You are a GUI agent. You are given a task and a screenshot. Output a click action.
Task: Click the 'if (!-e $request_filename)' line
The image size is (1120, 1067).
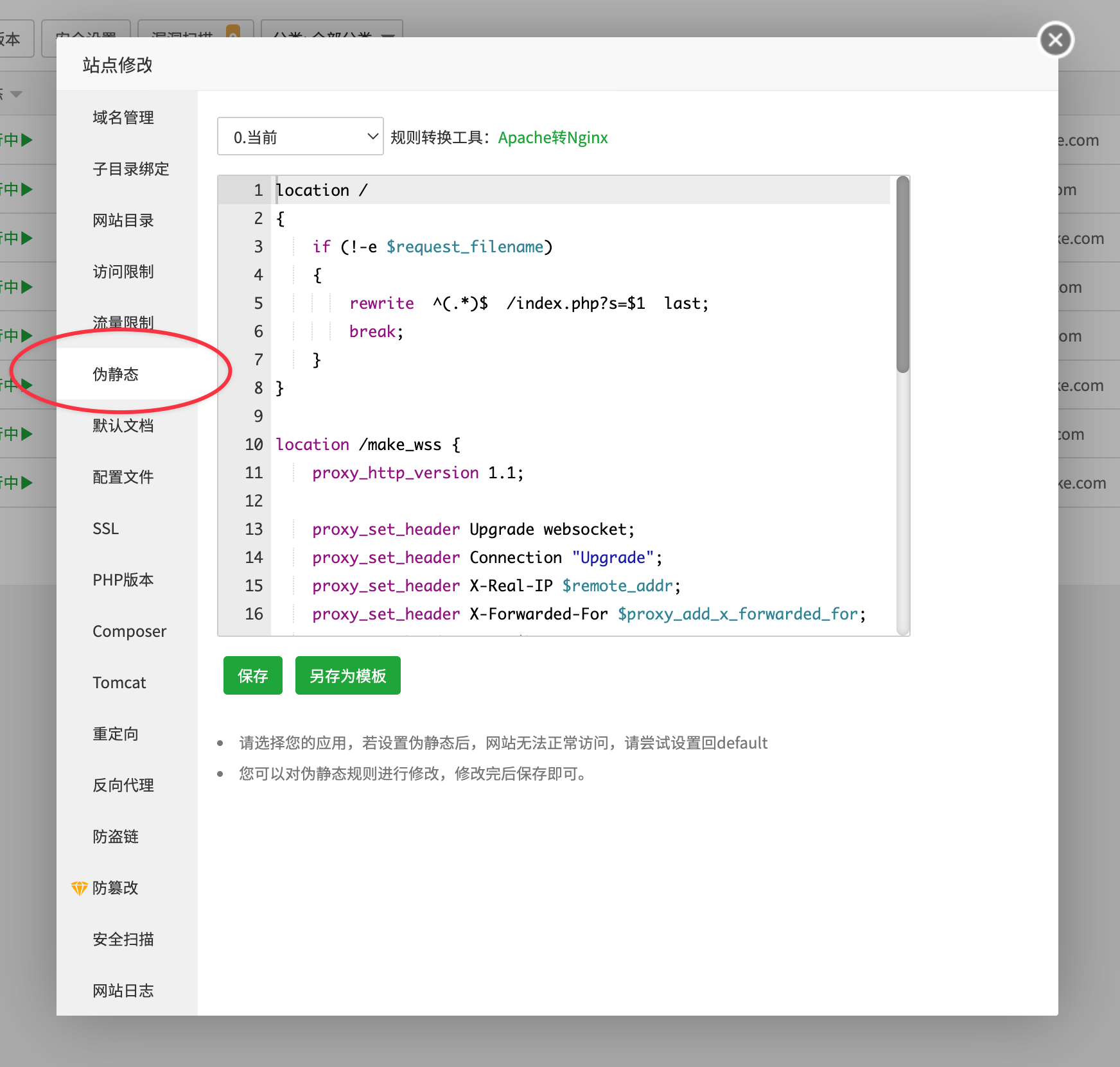tap(432, 247)
